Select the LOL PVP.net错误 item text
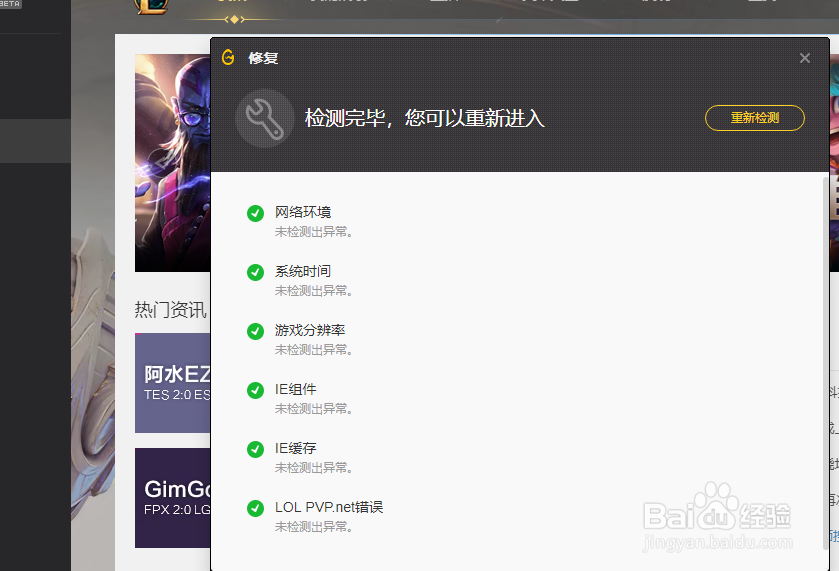The image size is (839, 571). click(329, 507)
